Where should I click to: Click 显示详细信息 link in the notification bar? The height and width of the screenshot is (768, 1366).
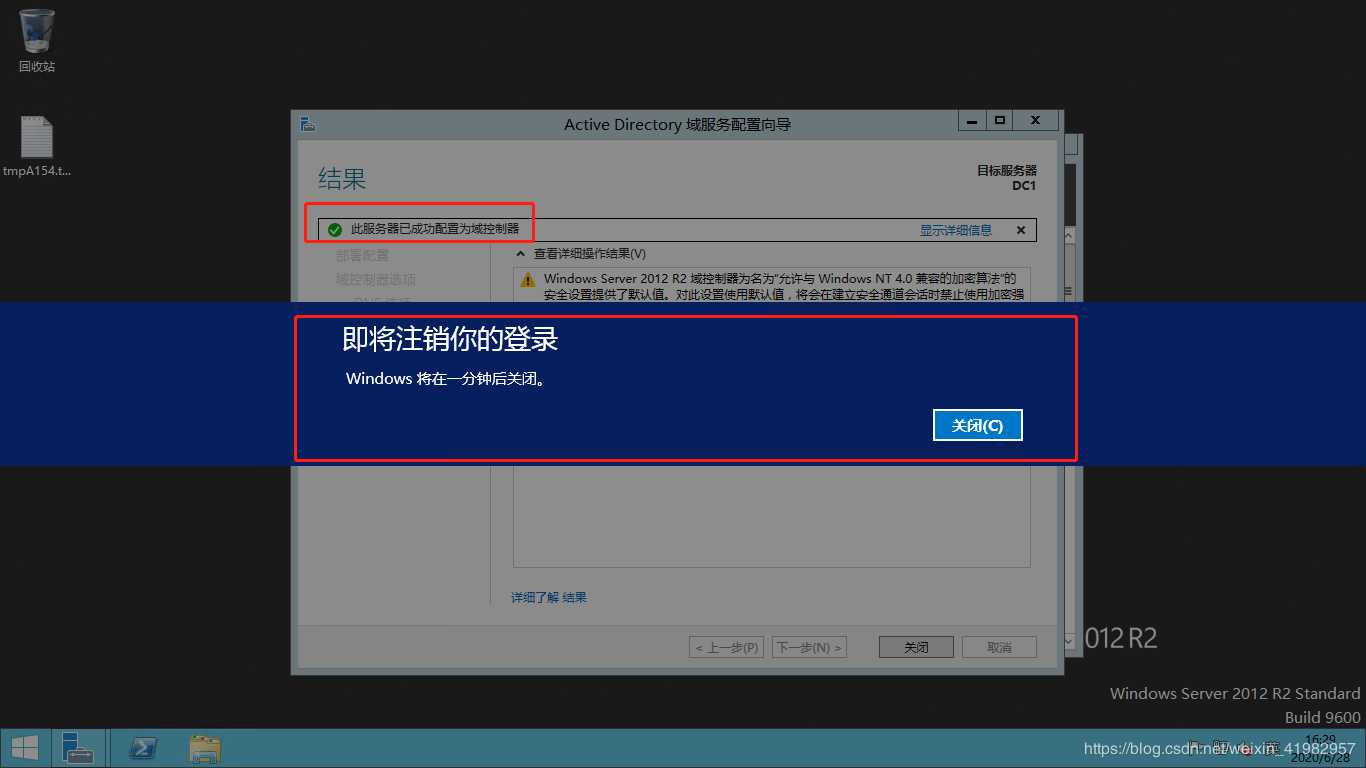click(956, 230)
